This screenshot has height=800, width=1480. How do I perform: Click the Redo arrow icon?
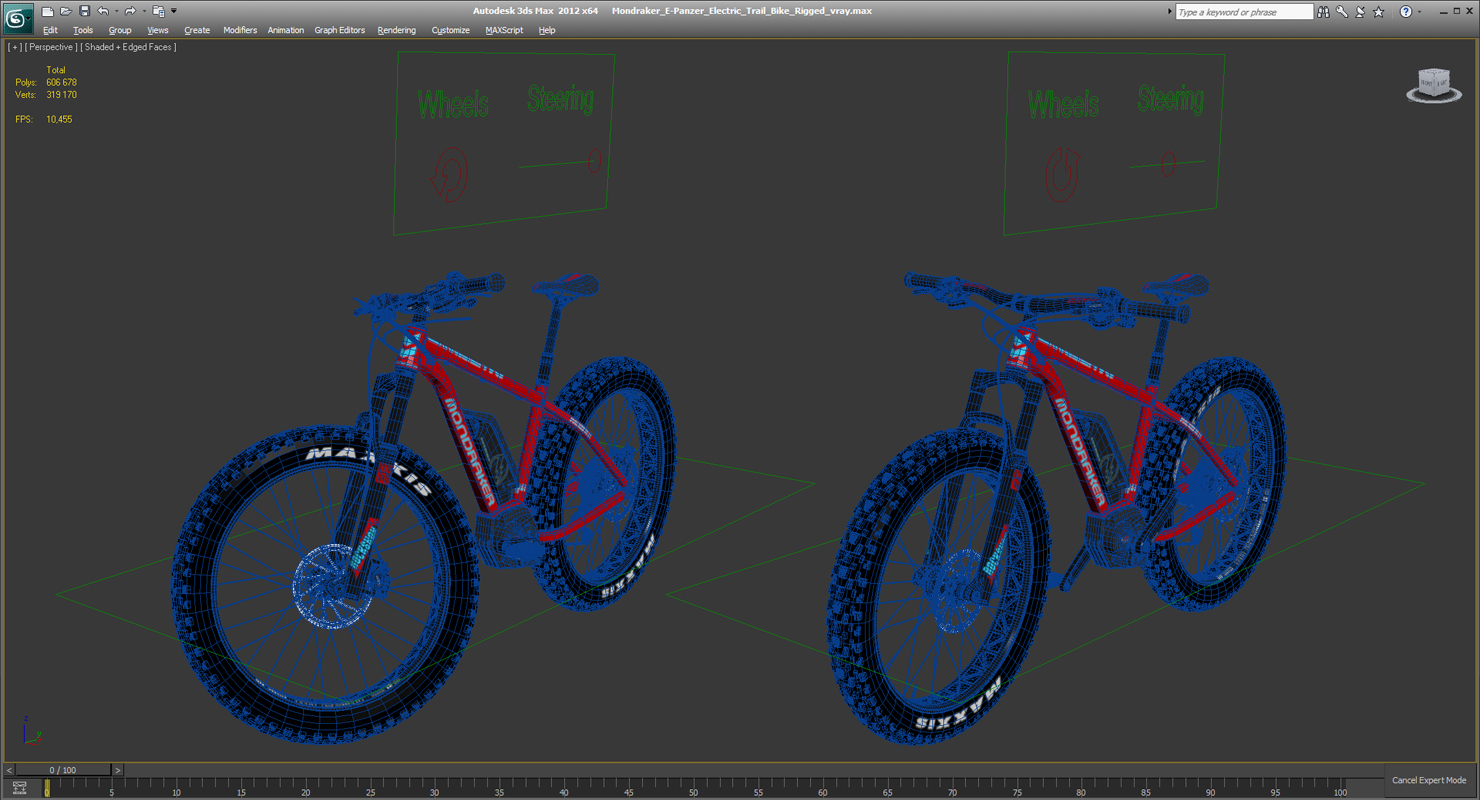point(129,11)
